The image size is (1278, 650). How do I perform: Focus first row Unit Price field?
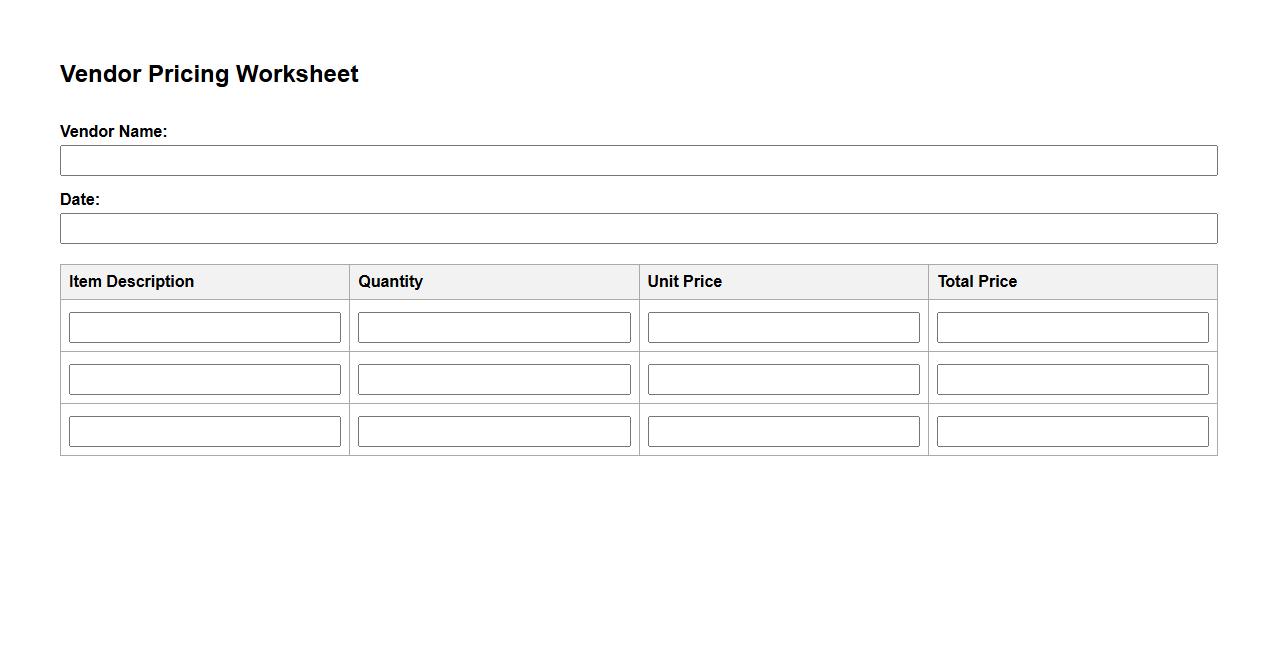[783, 327]
